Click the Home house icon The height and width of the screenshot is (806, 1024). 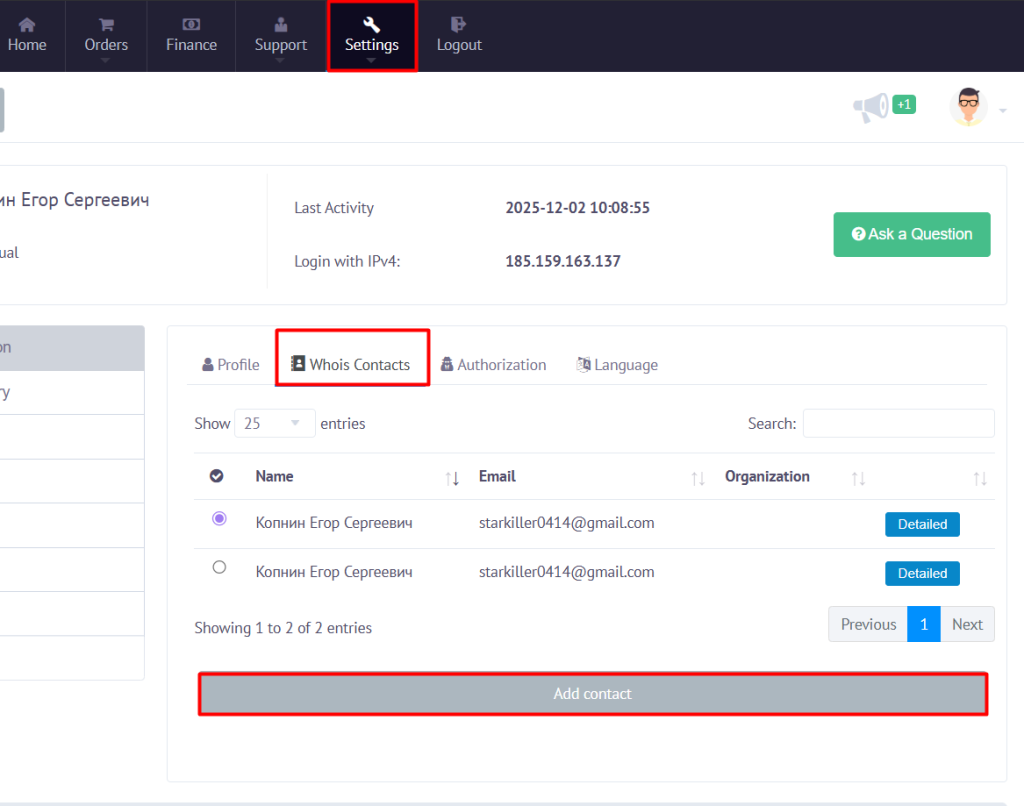coord(27,24)
